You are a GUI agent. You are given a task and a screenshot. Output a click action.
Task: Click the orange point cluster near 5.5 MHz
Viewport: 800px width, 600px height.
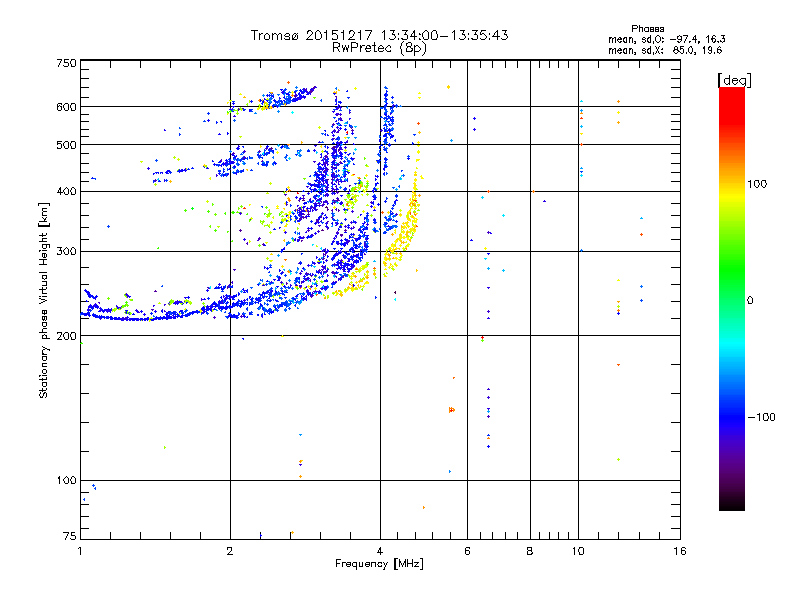tap(452, 410)
